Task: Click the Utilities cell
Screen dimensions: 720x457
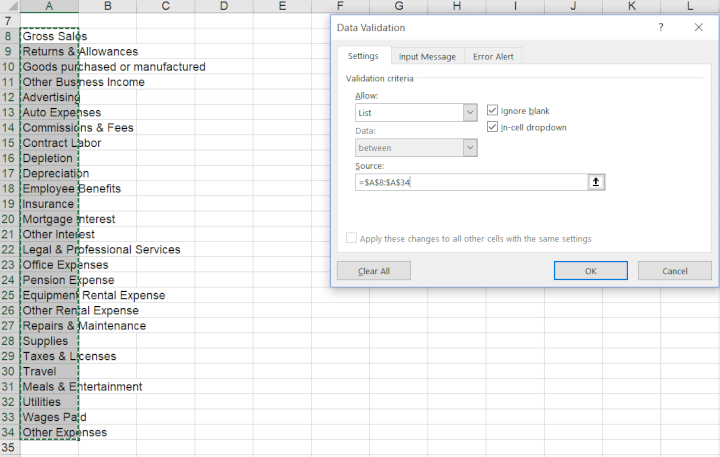Action: click(49, 402)
